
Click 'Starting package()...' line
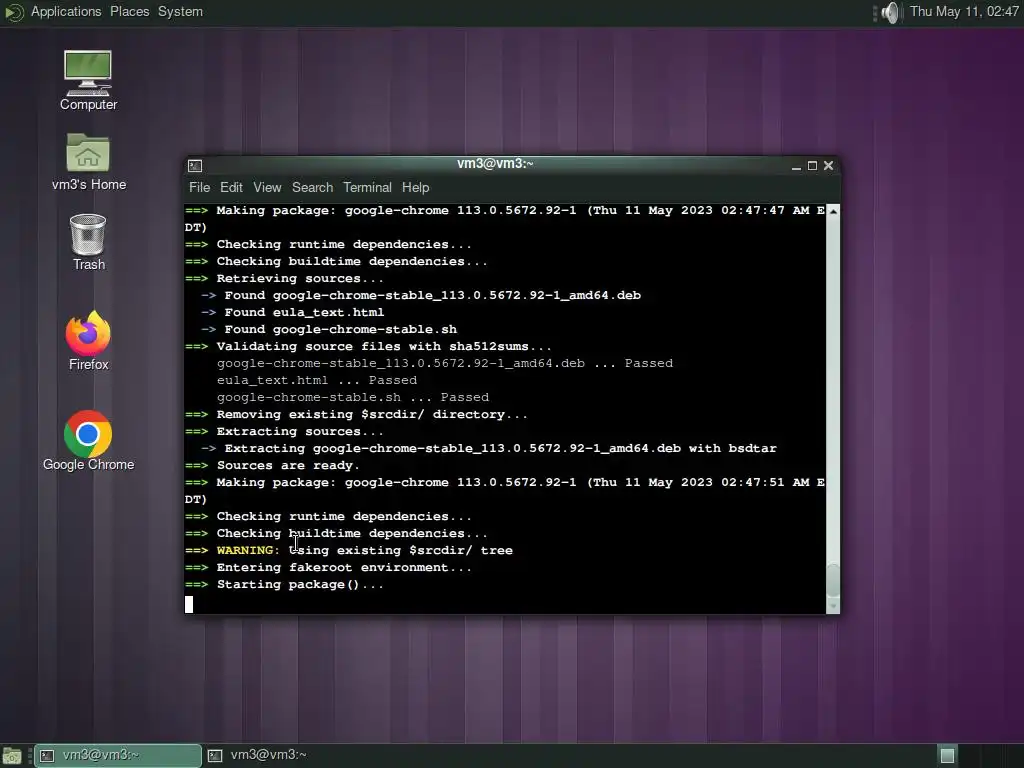[x=284, y=584]
